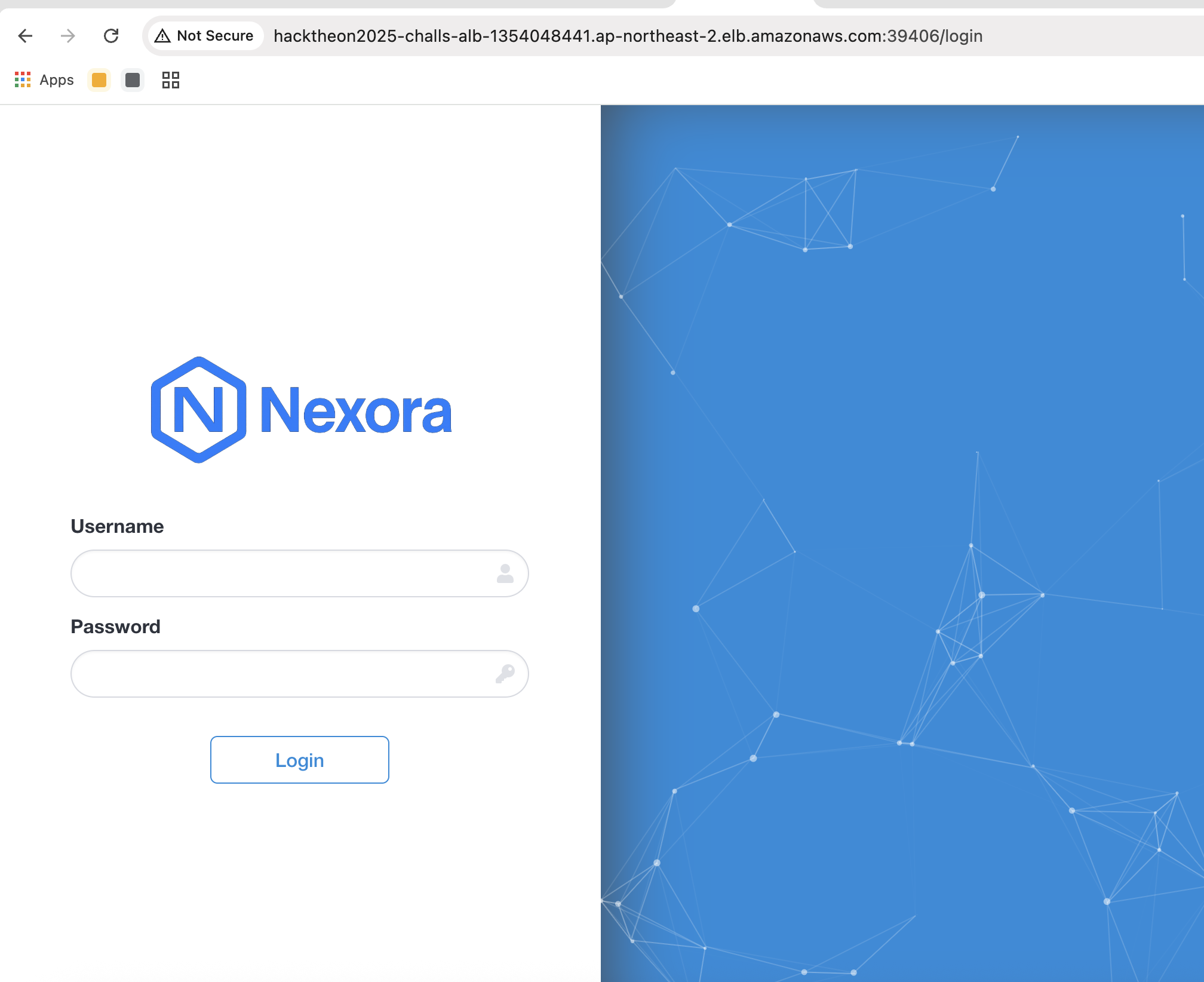Screen dimensions: 1204x982
Task: Click the Username label
Action: pos(117,526)
